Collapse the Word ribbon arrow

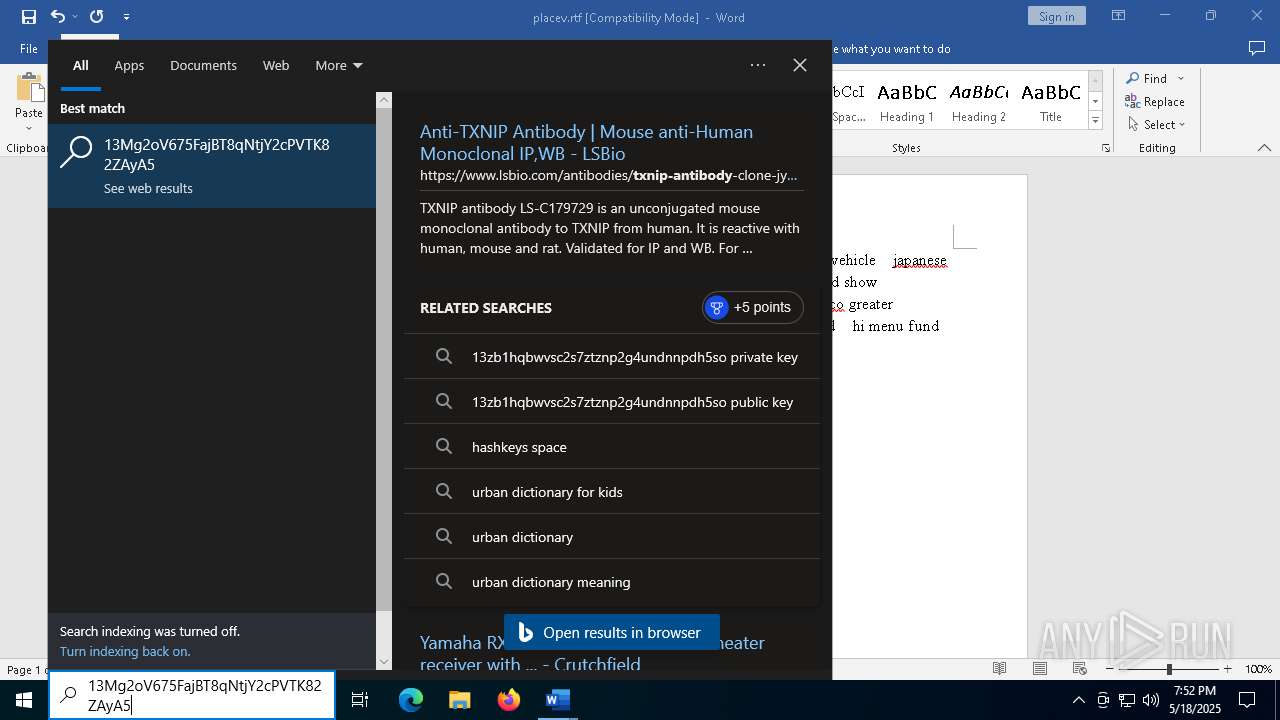[1264, 148]
